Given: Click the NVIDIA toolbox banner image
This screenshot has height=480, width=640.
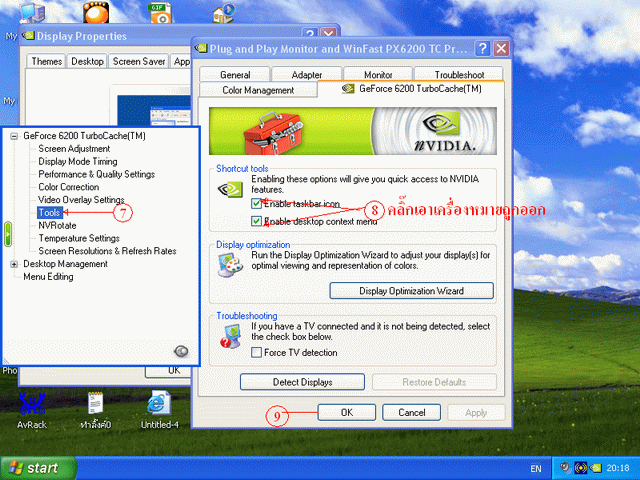Looking at the screenshot, I should tap(353, 131).
